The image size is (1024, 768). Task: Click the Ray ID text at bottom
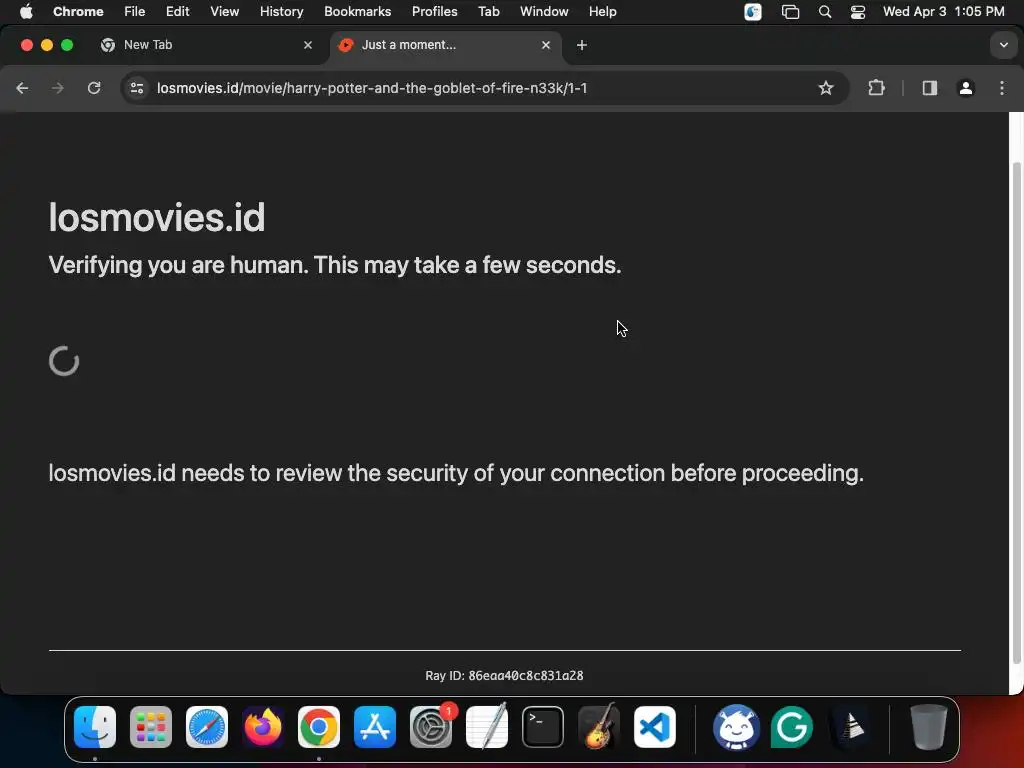tap(504, 676)
